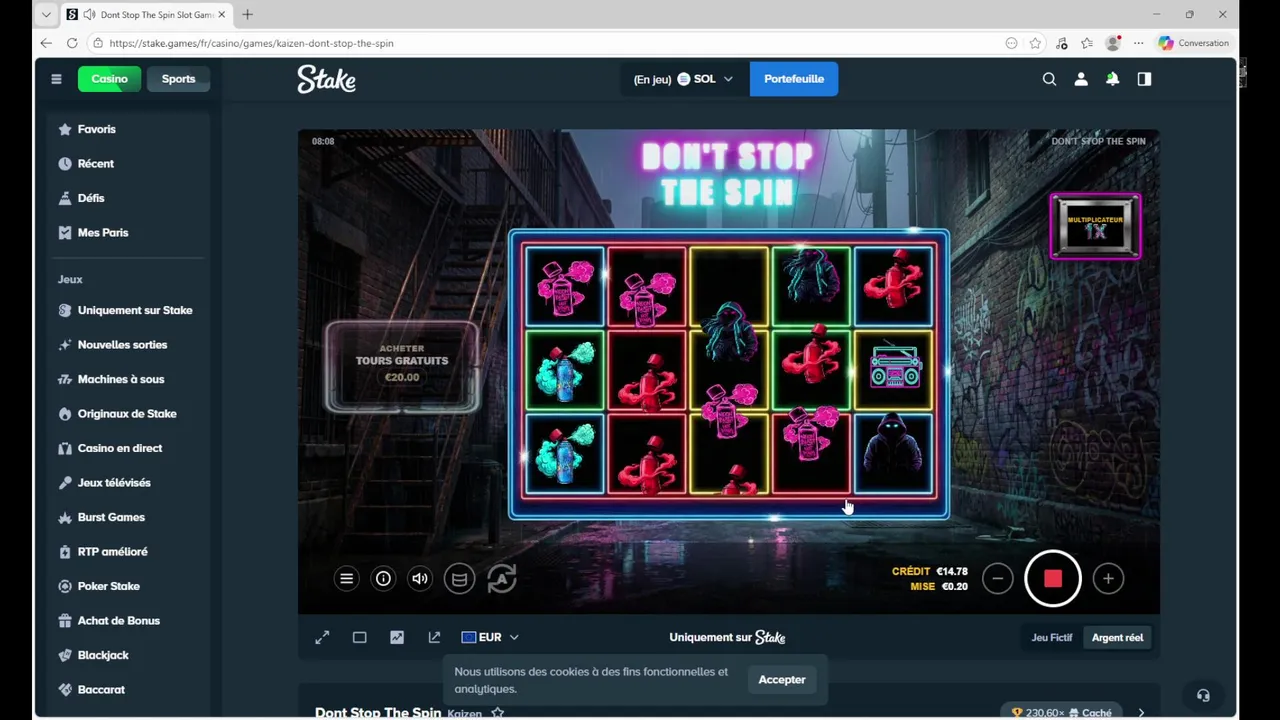1280x720 pixels.
Task: Open Casino en direct category
Action: click(x=122, y=448)
